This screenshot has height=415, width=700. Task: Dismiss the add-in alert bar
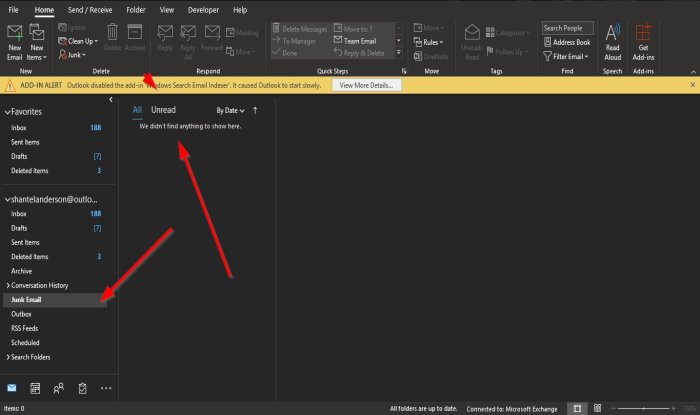[692, 85]
